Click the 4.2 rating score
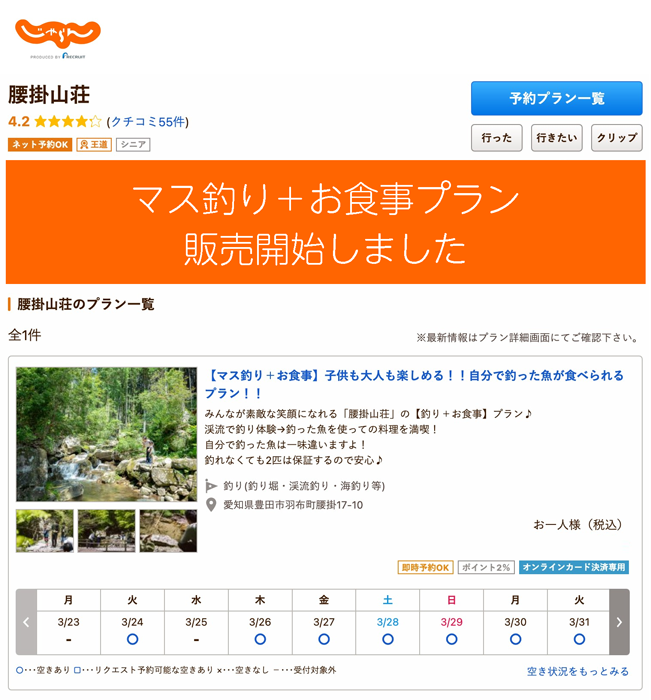This screenshot has height=700, width=651. coord(19,121)
